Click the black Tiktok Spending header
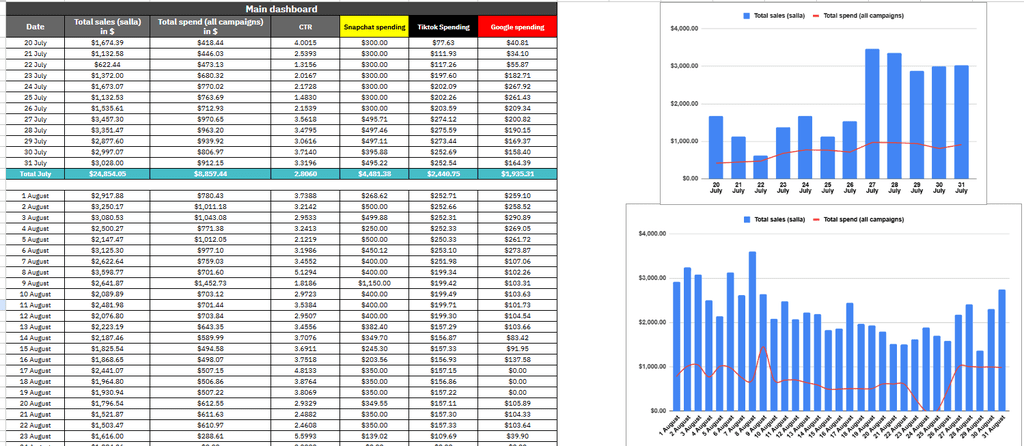Viewport: 1024px width, 446px height. 443,27
